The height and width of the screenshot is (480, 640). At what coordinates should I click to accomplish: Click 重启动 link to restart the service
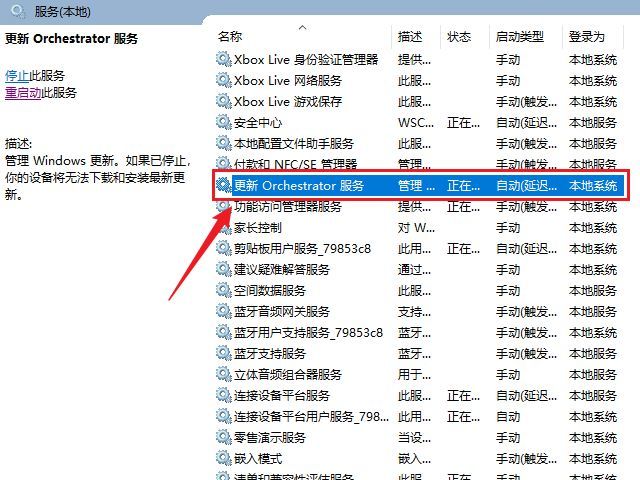click(23, 93)
